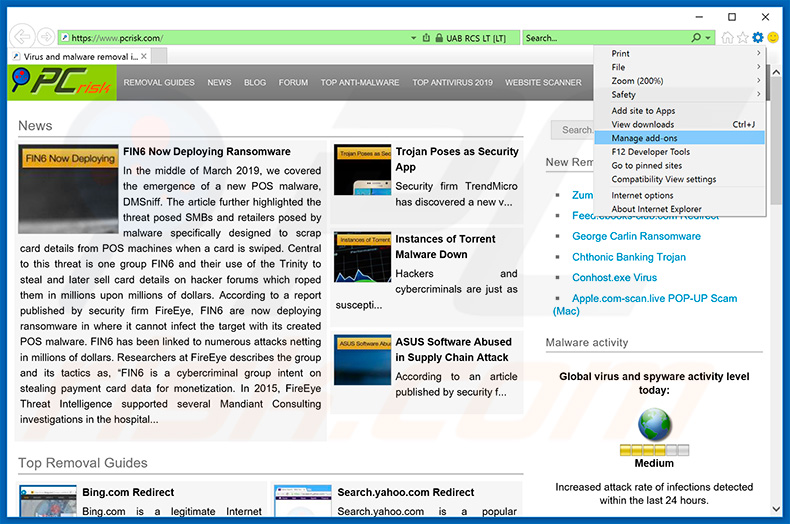Open F12 Developer Tools

[x=680, y=152]
